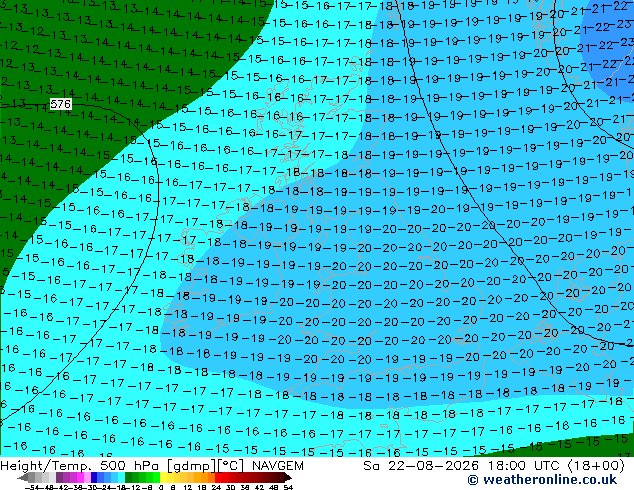The image size is (634, 490).
Task: Pick the purple swatch in the colour legend
Action: [x=59, y=478]
